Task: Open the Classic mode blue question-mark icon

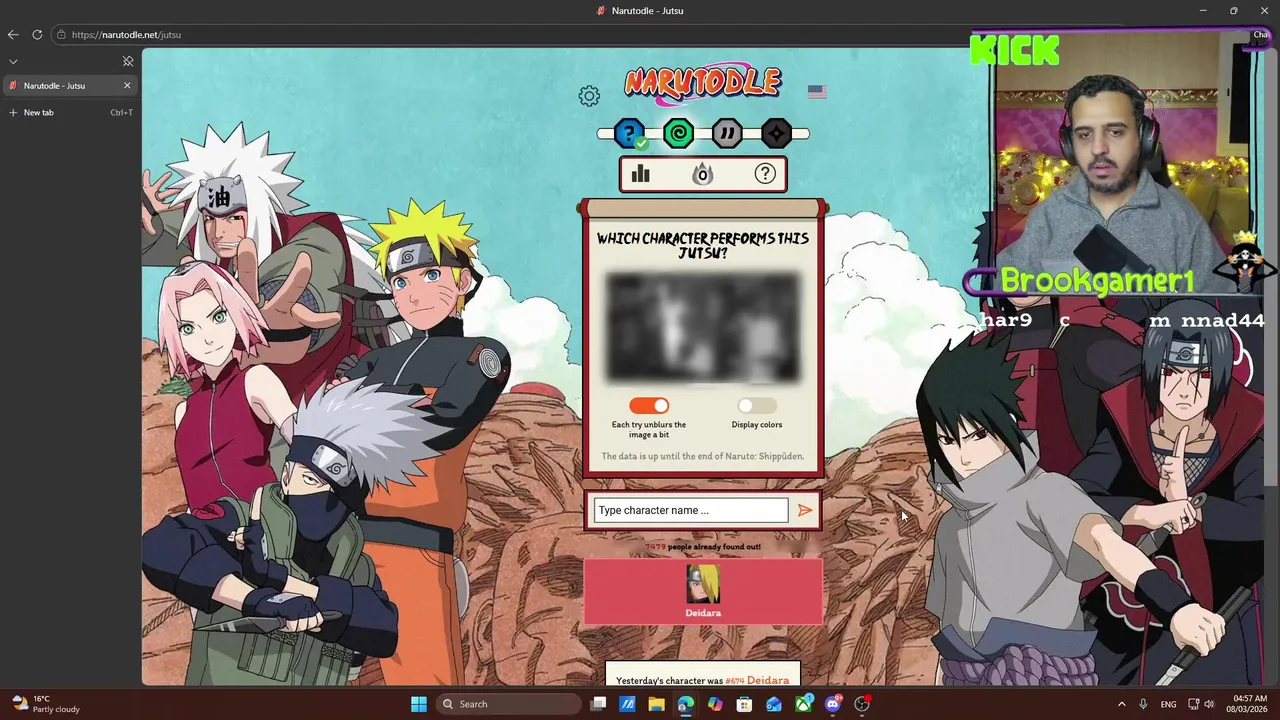Action: coord(629,133)
